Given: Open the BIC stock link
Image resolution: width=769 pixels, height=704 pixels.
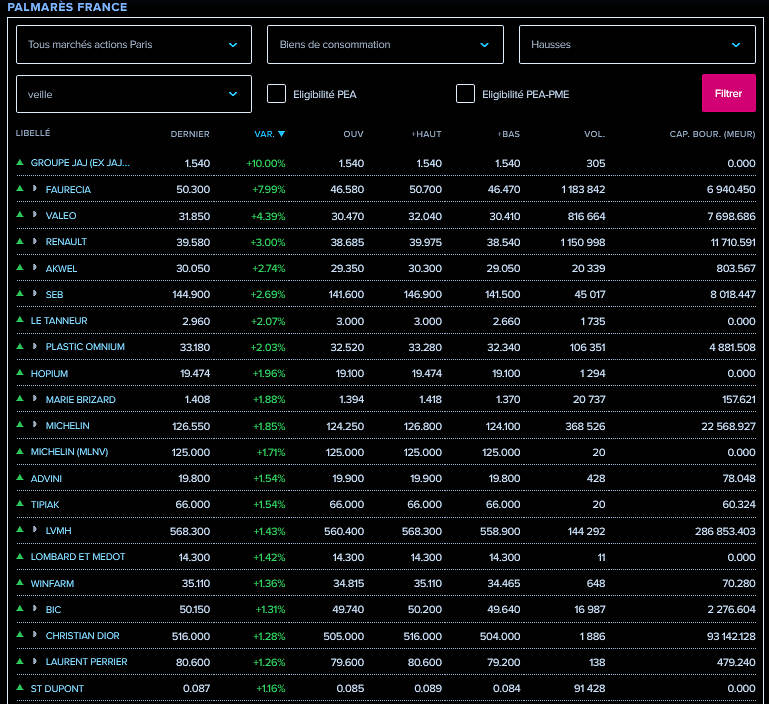Looking at the screenshot, I should click(53, 609).
